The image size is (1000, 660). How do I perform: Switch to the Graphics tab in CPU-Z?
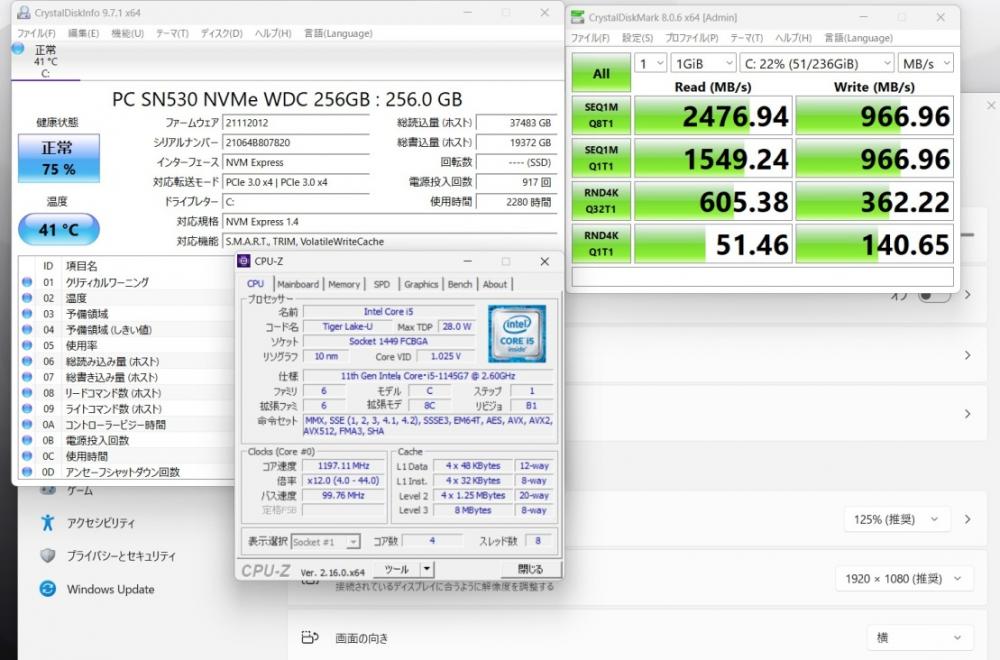(x=421, y=284)
